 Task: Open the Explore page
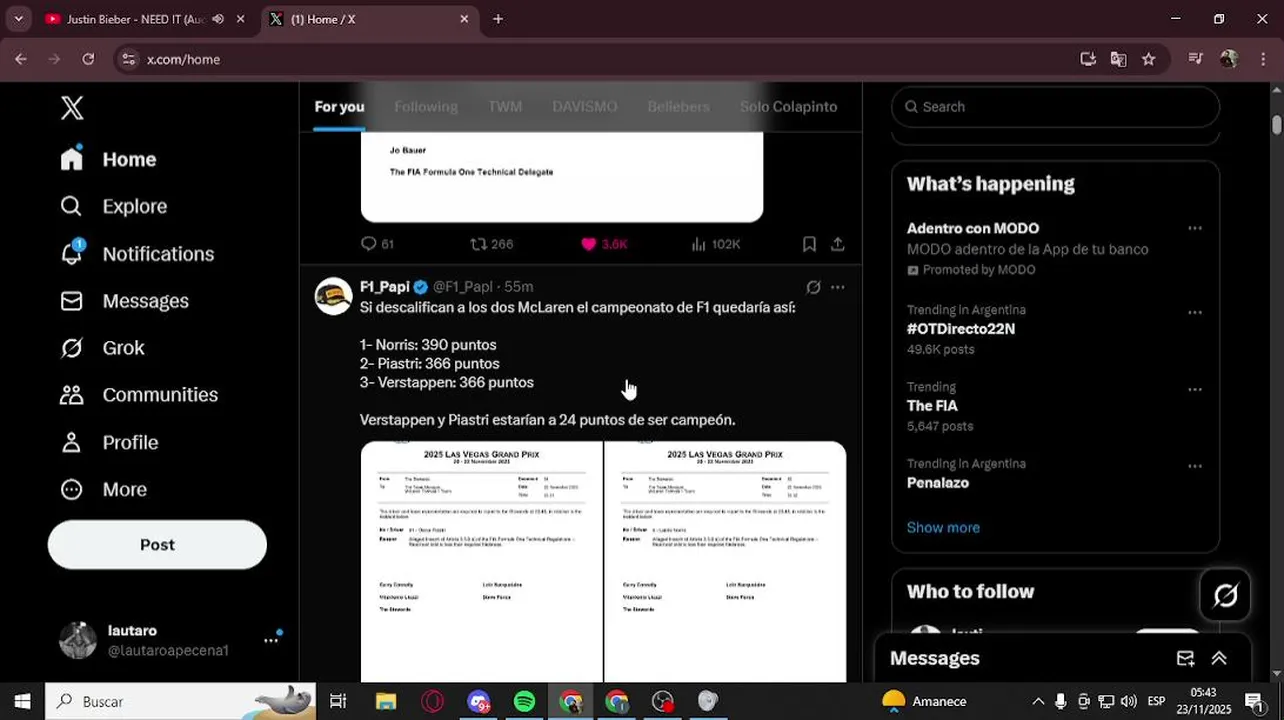coord(113,206)
